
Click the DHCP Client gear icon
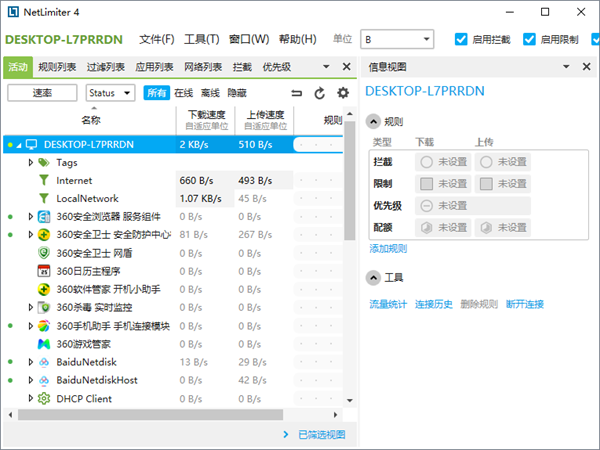(44, 398)
